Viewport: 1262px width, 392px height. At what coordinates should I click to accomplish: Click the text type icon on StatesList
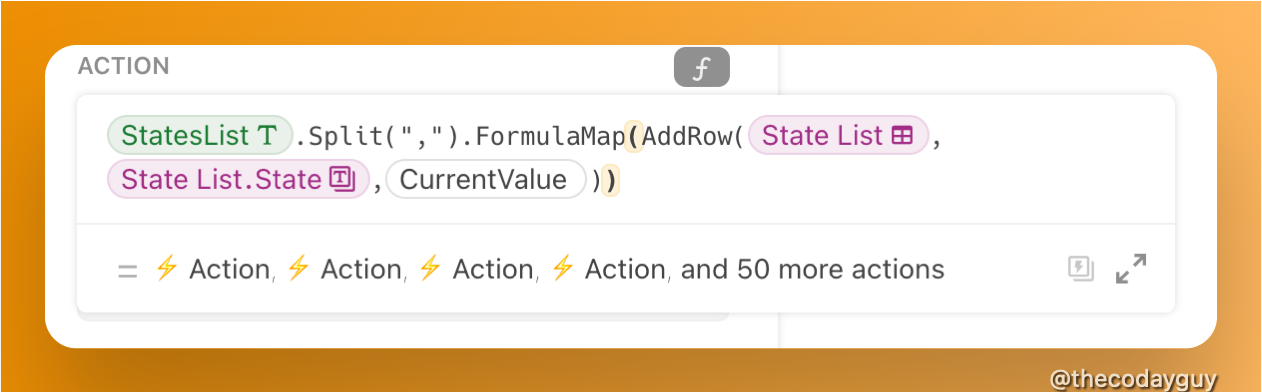pyautogui.click(x=267, y=136)
